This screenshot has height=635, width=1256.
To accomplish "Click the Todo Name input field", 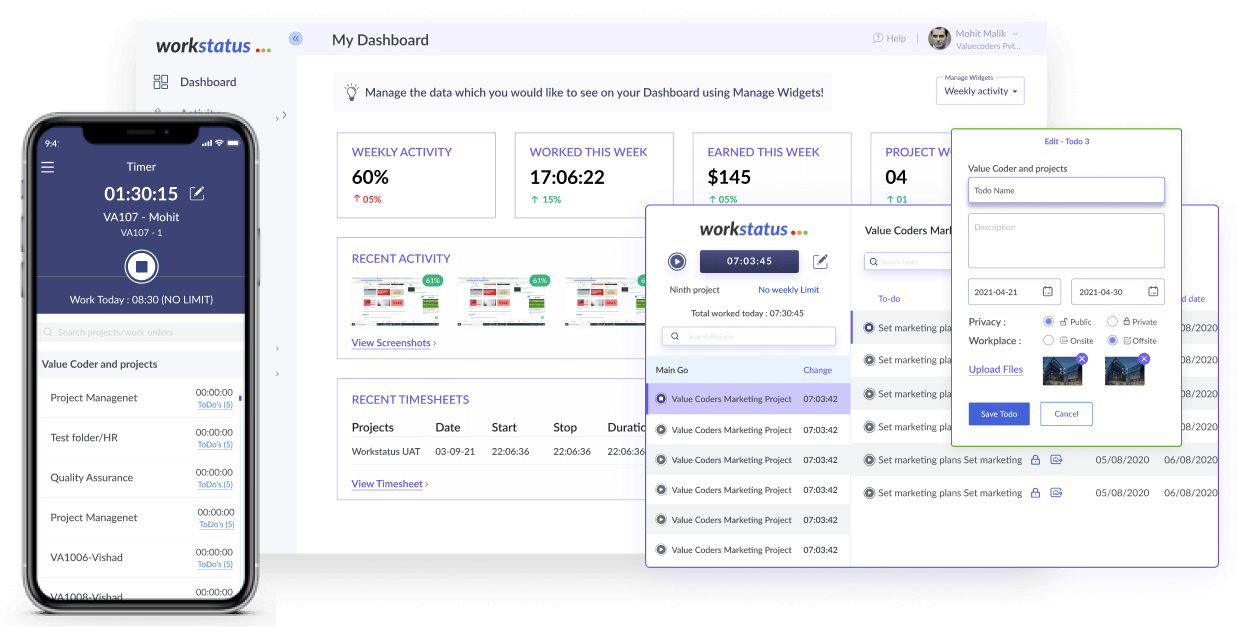I will (1066, 190).
